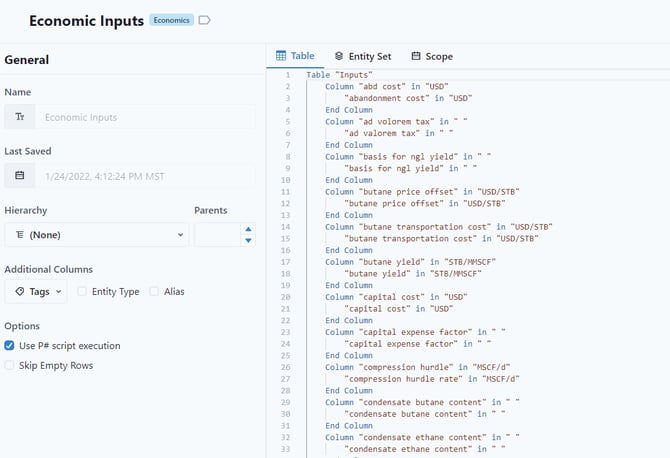The height and width of the screenshot is (458, 670).
Task: Click the tag icon in Tags button
Action: pos(20,292)
